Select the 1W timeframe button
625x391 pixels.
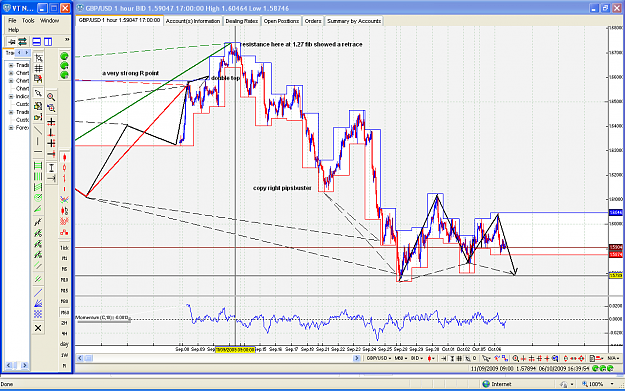(64, 355)
